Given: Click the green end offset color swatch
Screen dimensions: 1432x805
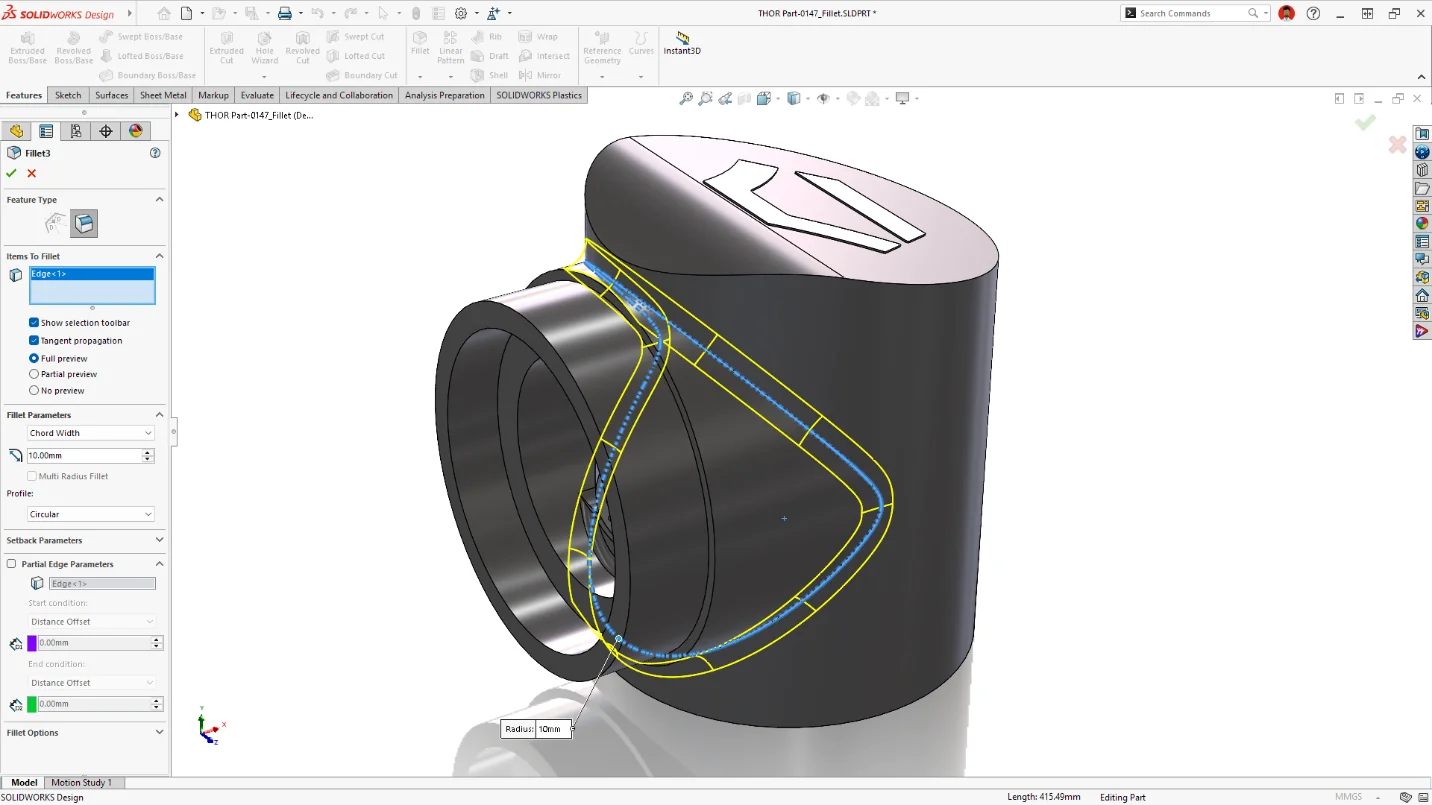Looking at the screenshot, I should (x=32, y=704).
